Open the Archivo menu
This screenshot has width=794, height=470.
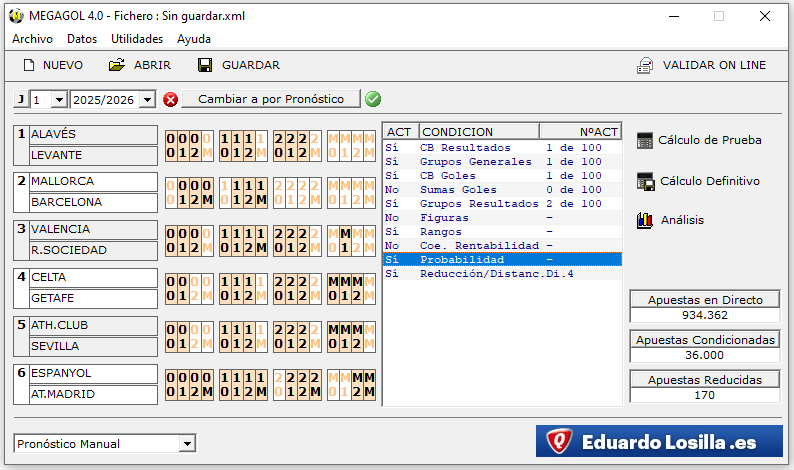coord(32,39)
